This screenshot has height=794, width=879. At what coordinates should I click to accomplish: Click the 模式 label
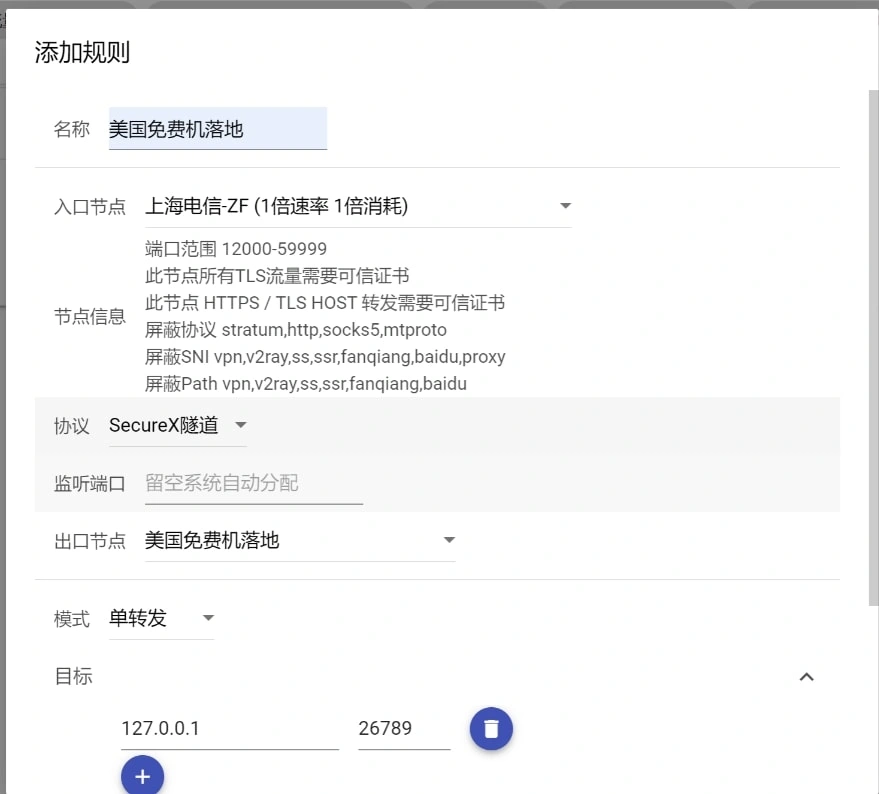pos(71,619)
